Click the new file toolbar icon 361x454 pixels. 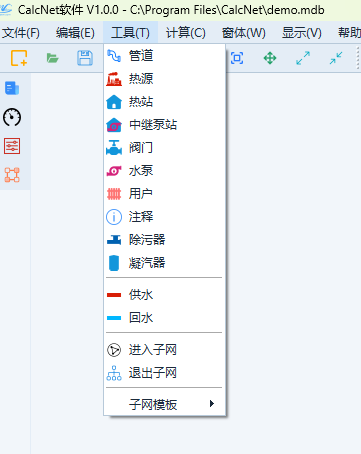(x=19, y=58)
